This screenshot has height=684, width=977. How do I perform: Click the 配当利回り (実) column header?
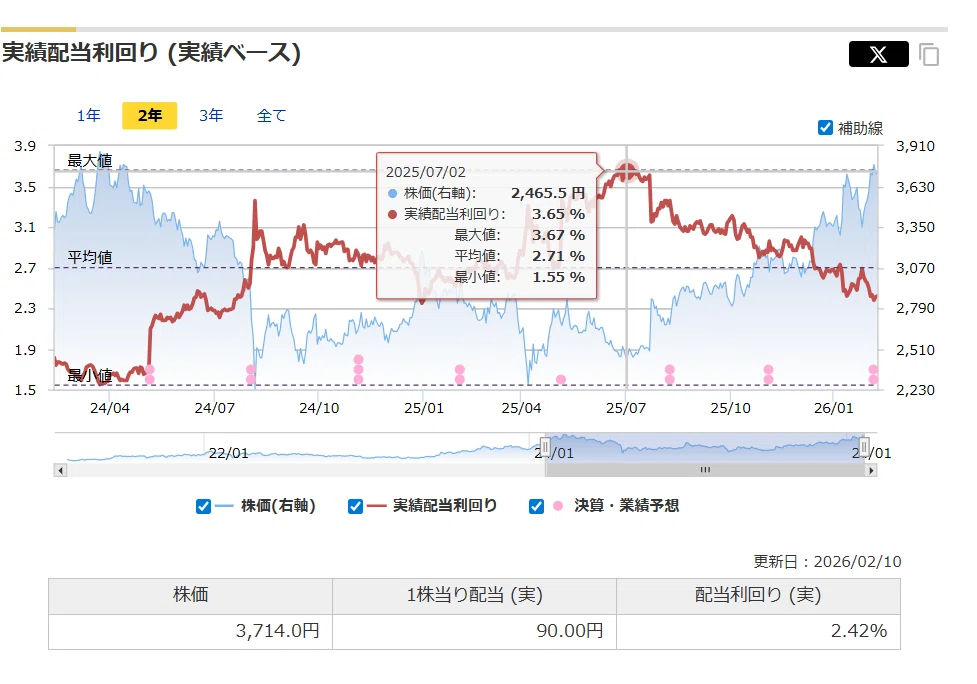pos(758,596)
